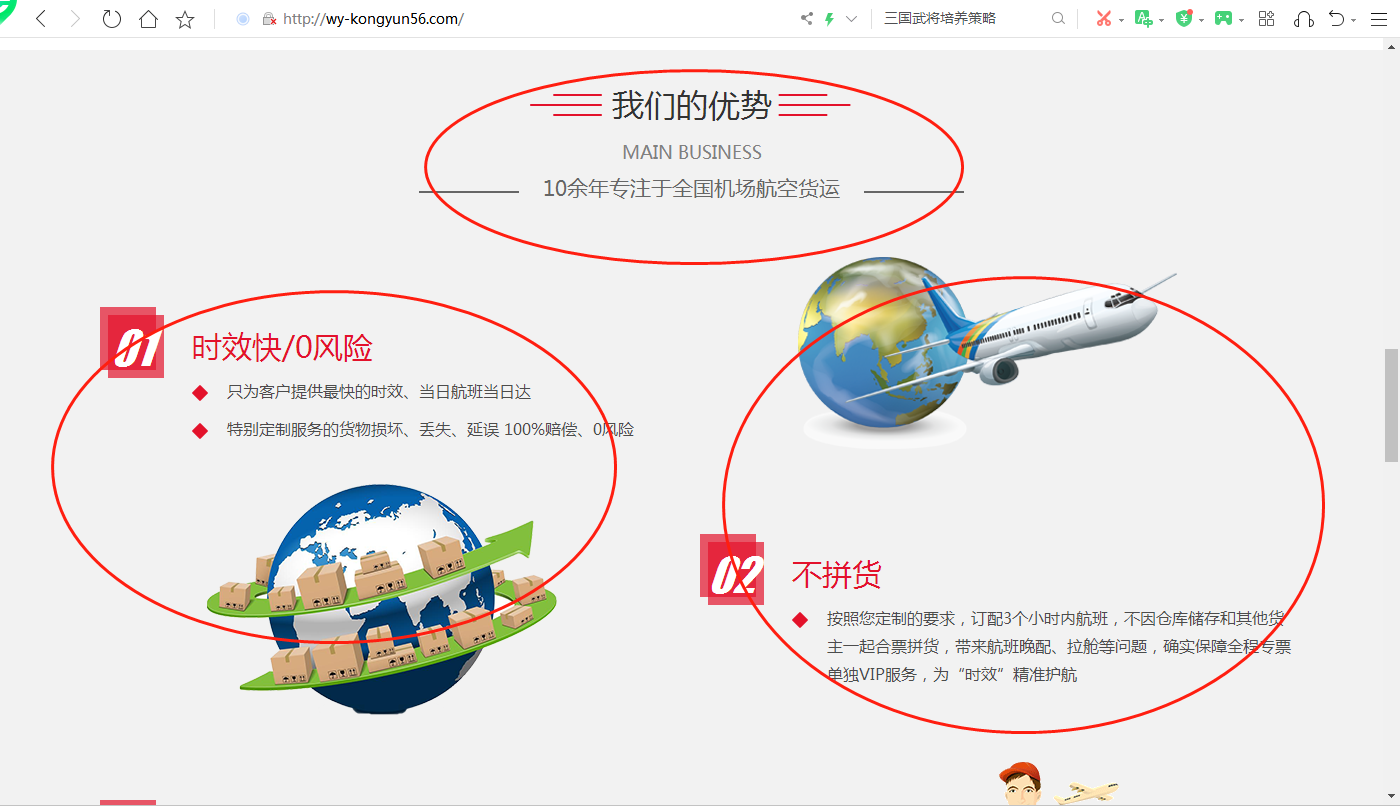Viewport: 1400px width, 806px height.
Task: Open the browser home page
Action: coord(148,19)
